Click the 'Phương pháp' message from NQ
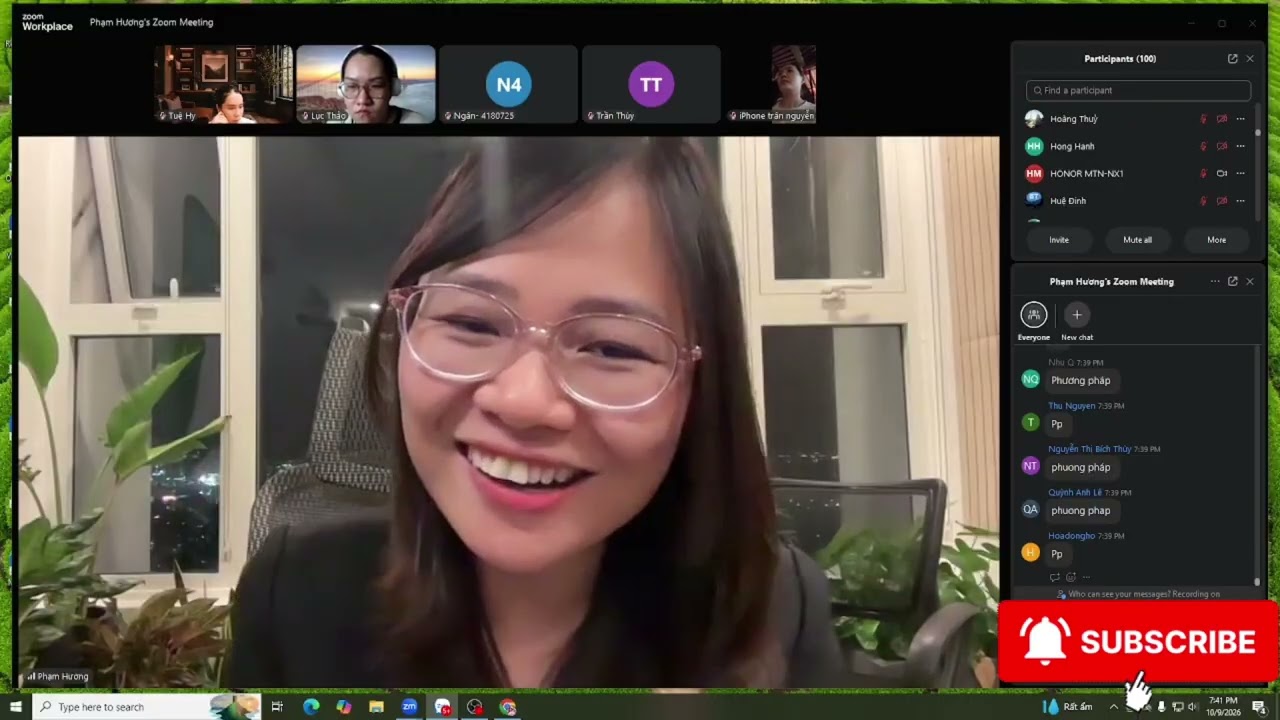This screenshot has width=1280, height=720. [1081, 381]
